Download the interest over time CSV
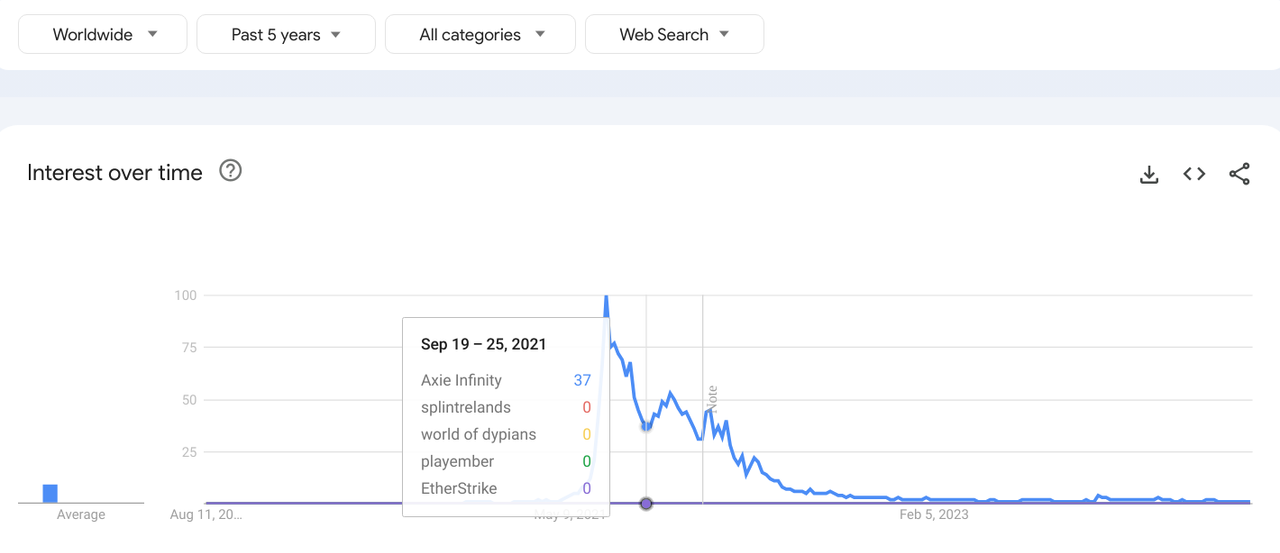The width and height of the screenshot is (1280, 553). (x=1149, y=174)
